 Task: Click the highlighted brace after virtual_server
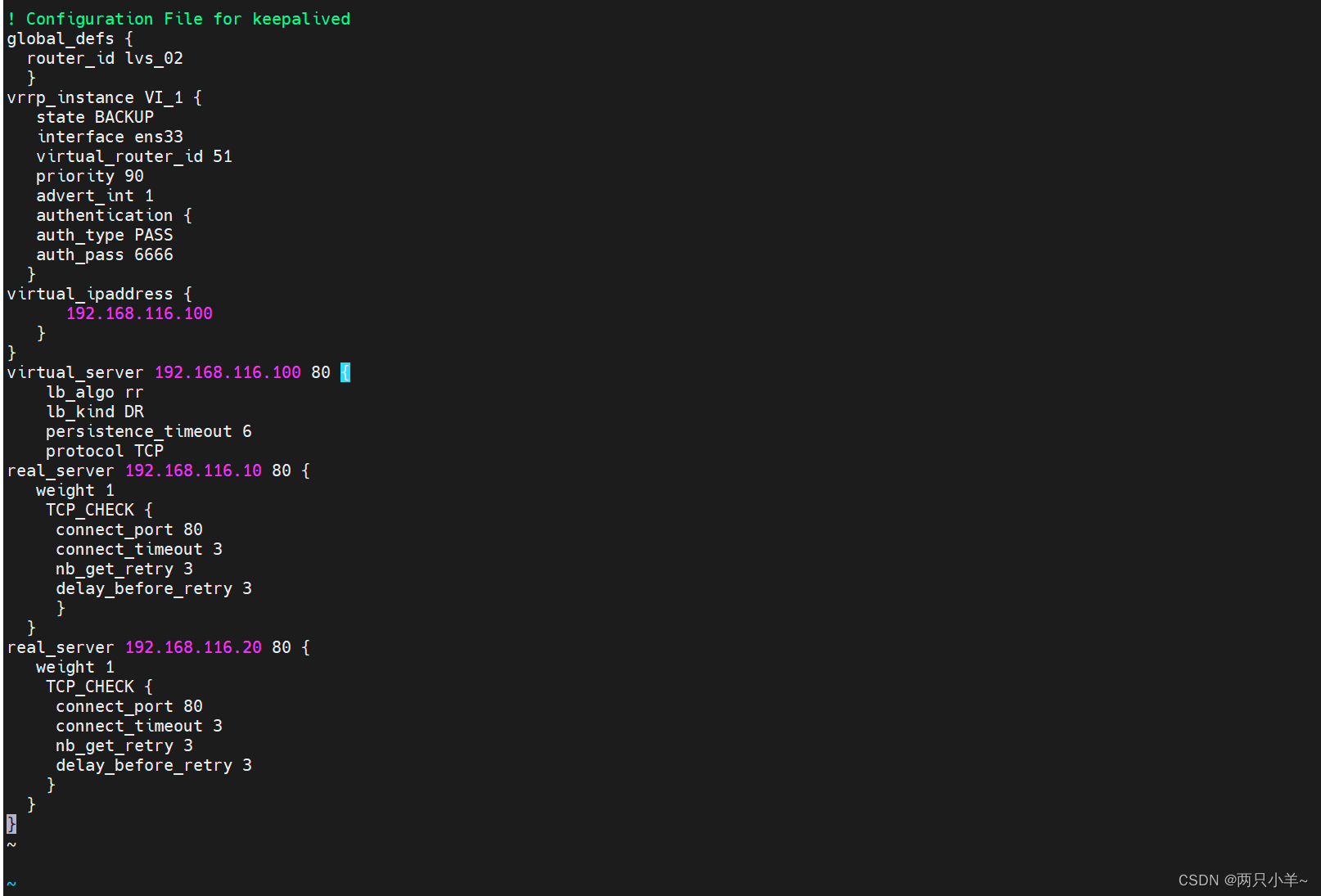click(x=345, y=371)
